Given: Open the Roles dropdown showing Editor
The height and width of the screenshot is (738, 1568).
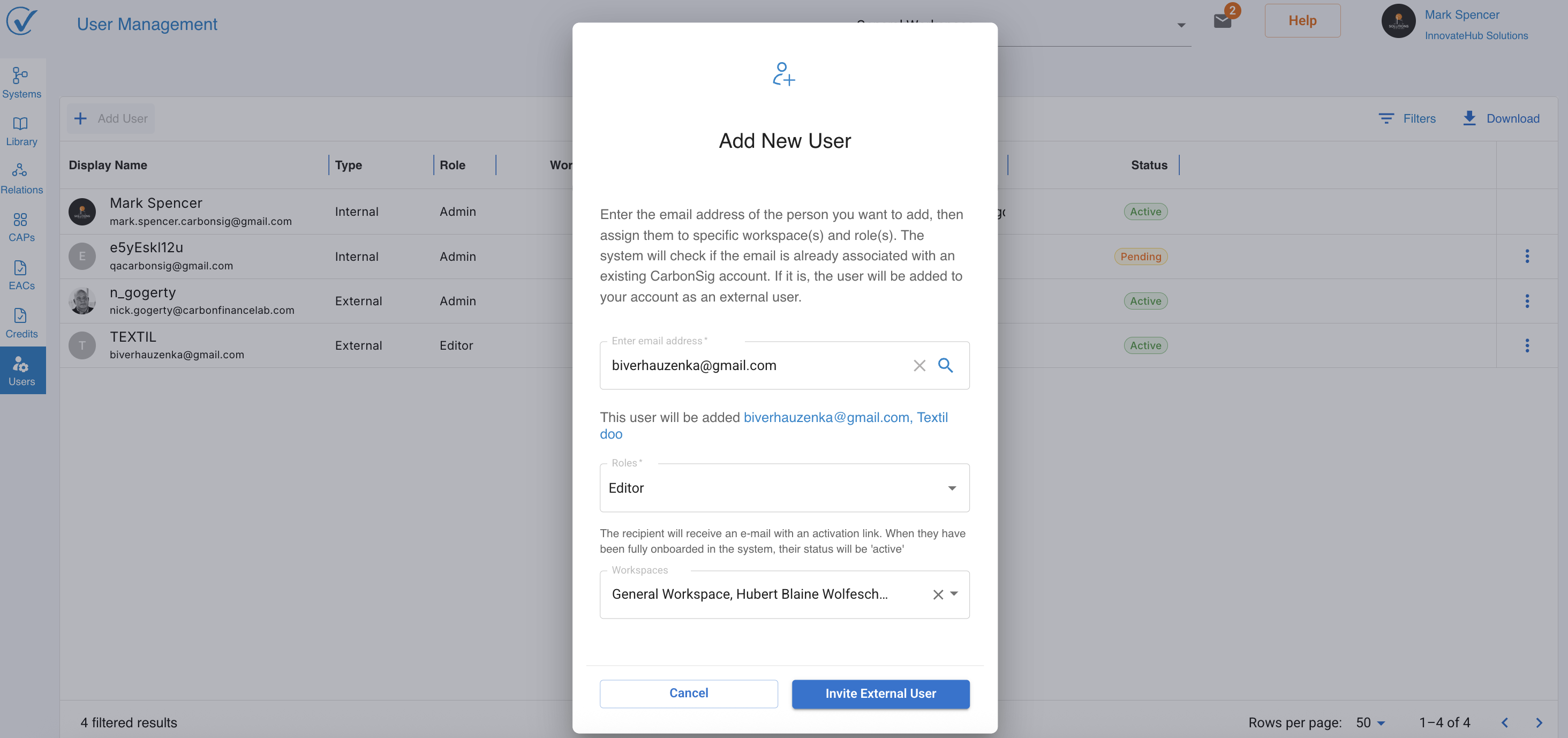Looking at the screenshot, I should point(784,488).
